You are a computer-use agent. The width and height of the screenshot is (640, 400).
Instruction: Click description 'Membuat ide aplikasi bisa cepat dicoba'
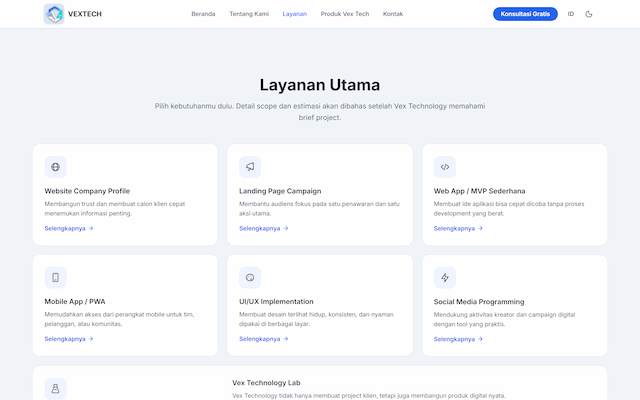[509, 209]
